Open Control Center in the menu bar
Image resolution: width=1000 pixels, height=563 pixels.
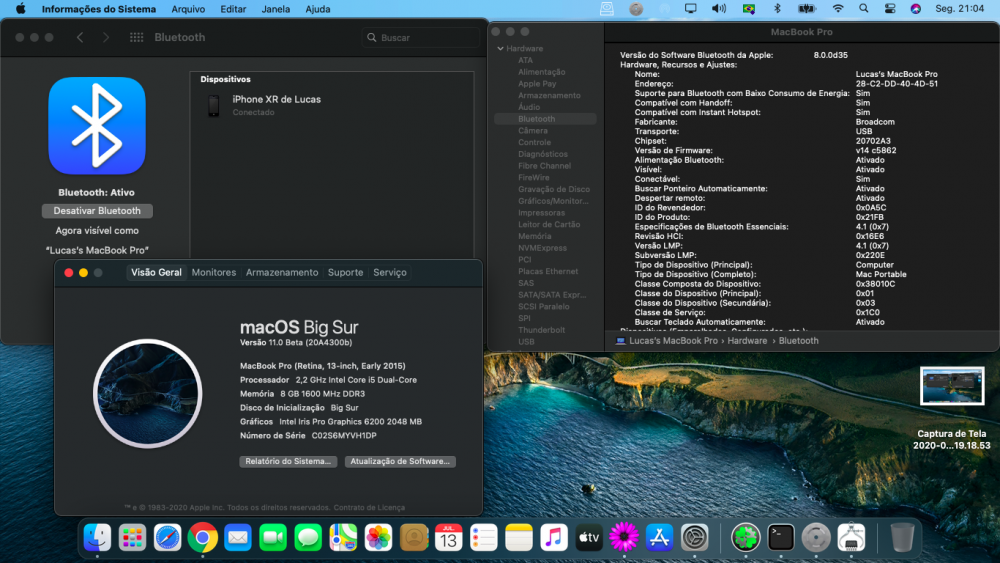click(x=890, y=9)
